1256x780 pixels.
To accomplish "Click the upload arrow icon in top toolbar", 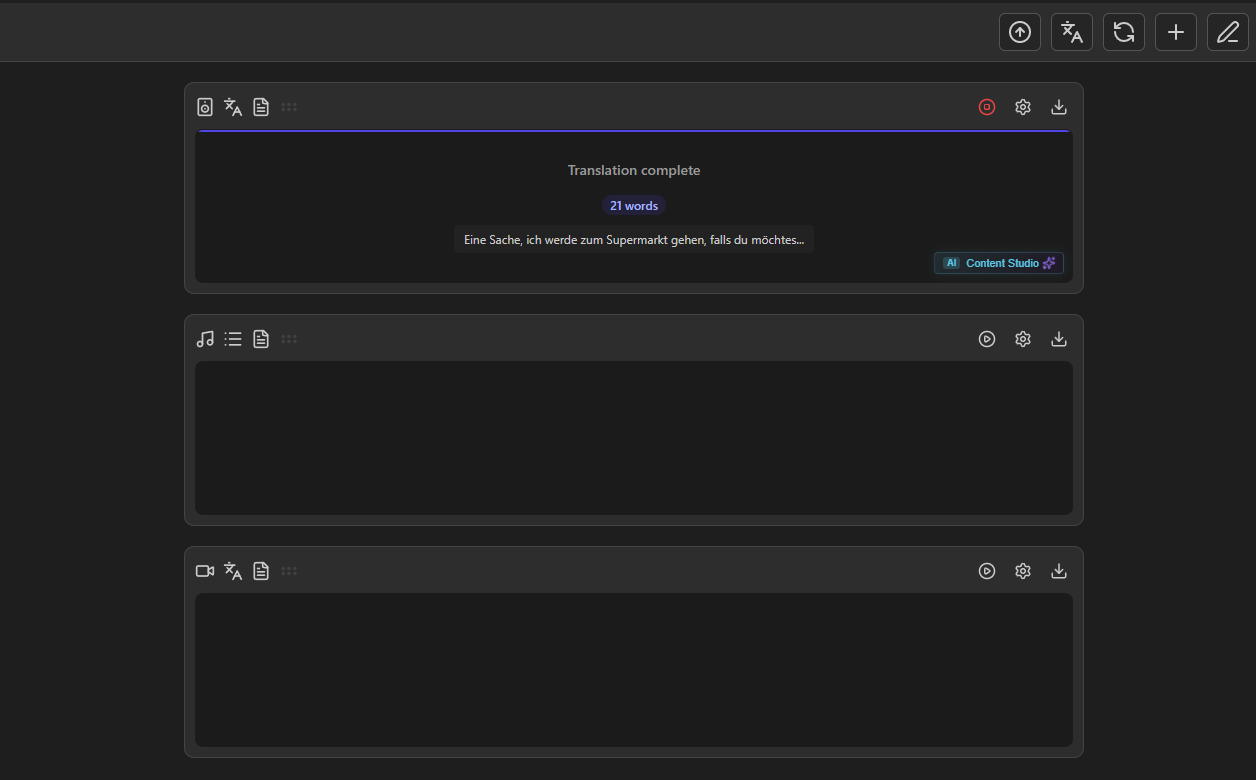I will 1020,32.
